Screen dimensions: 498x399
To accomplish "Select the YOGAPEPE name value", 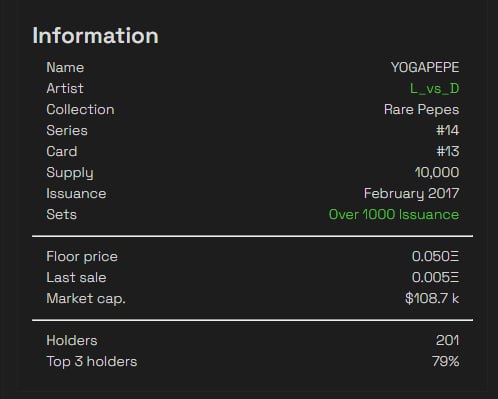I will (x=425, y=67).
